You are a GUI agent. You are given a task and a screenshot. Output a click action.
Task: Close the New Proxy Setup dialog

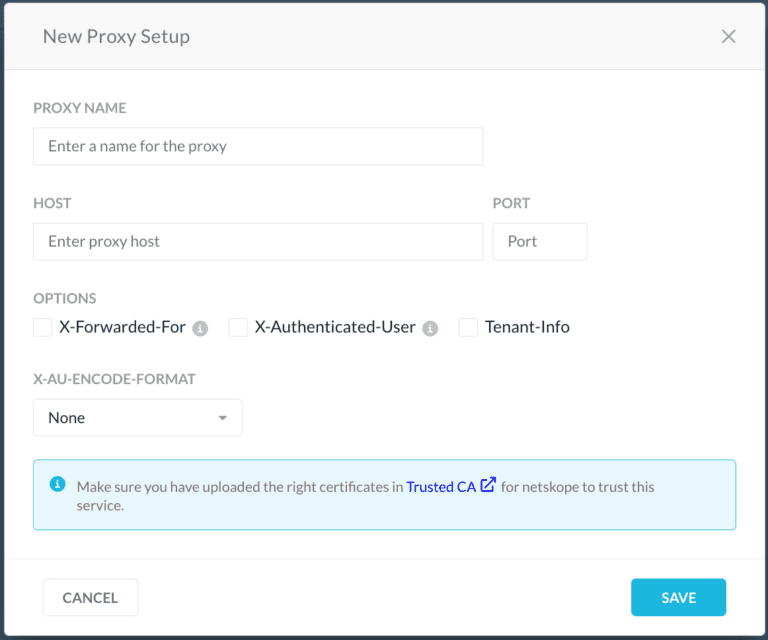(x=728, y=37)
